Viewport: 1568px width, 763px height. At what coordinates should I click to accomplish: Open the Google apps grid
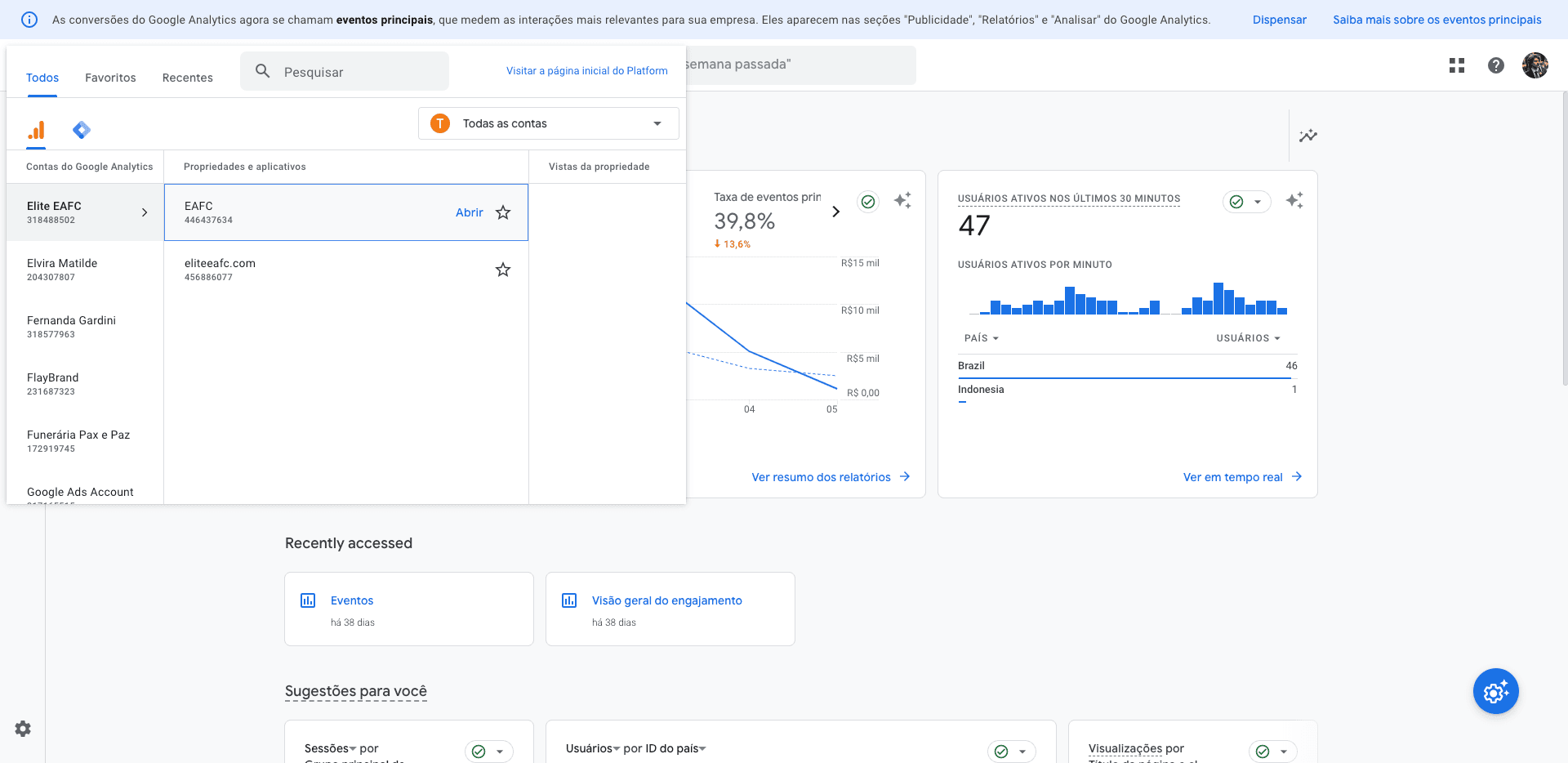pyautogui.click(x=1457, y=65)
